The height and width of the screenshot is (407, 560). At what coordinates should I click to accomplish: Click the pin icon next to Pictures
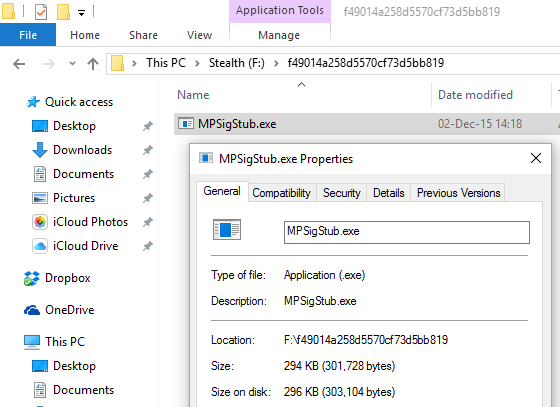(x=148, y=198)
